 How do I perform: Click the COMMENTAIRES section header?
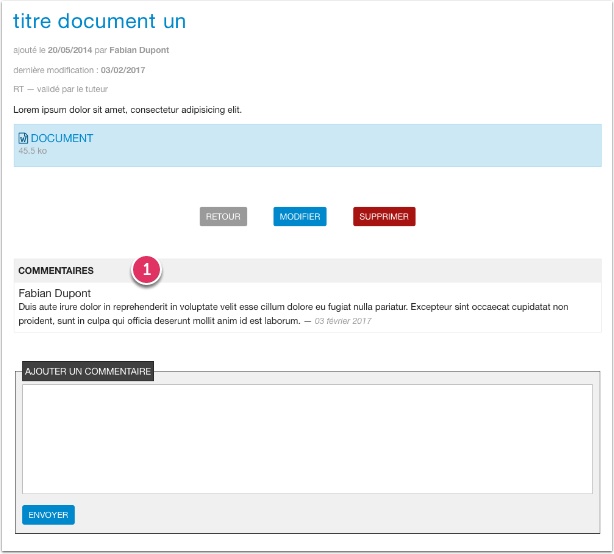pyautogui.click(x=56, y=271)
